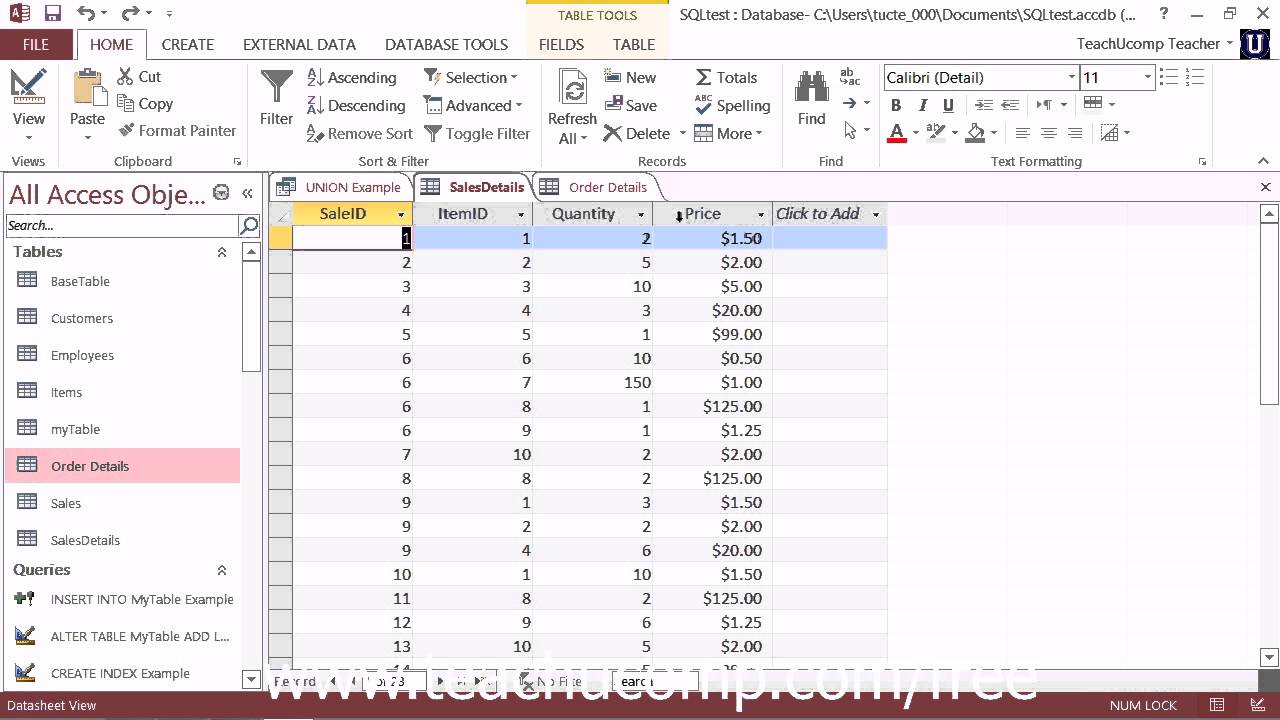Screen dimensions: 1280x720
Task: Open the All Access Objects menu arrow
Action: (221, 193)
